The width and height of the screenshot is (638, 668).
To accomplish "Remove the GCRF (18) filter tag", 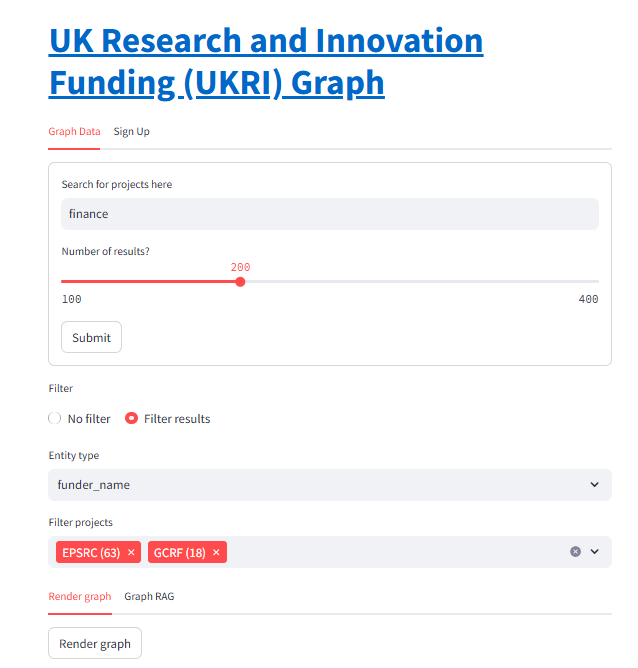I will (216, 552).
